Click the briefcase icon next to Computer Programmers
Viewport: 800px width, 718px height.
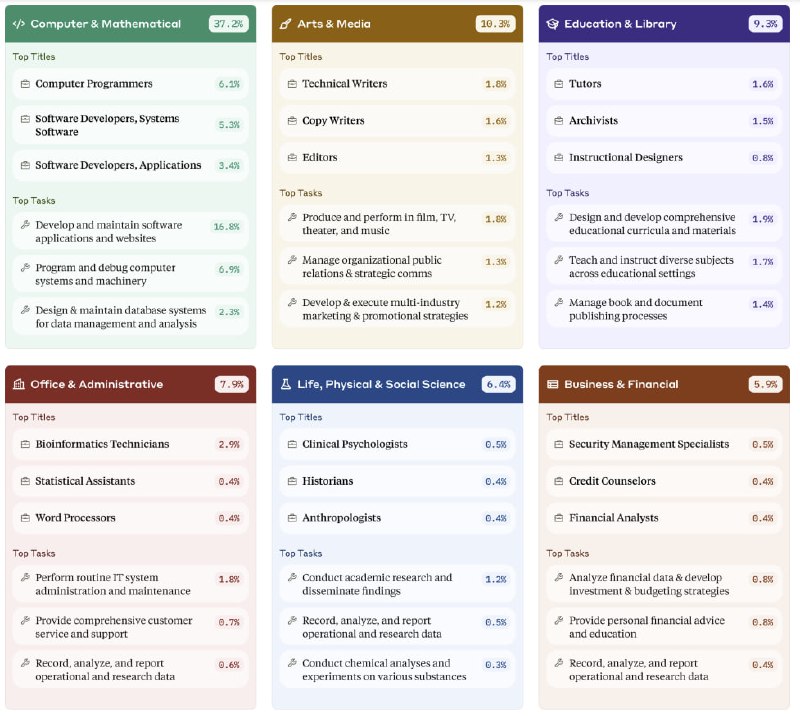(x=25, y=84)
